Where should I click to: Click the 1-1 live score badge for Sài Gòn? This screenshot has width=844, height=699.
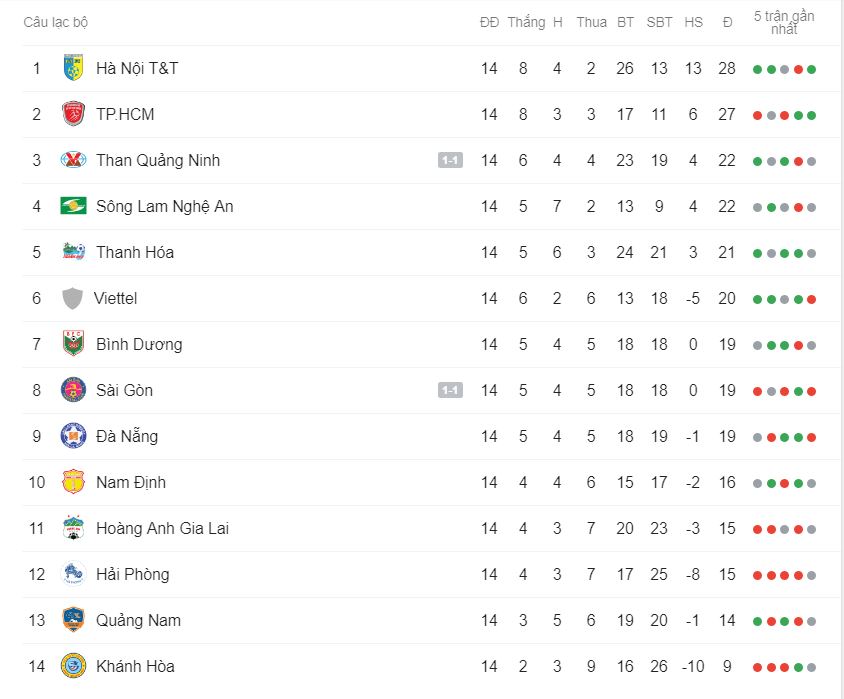click(x=451, y=390)
